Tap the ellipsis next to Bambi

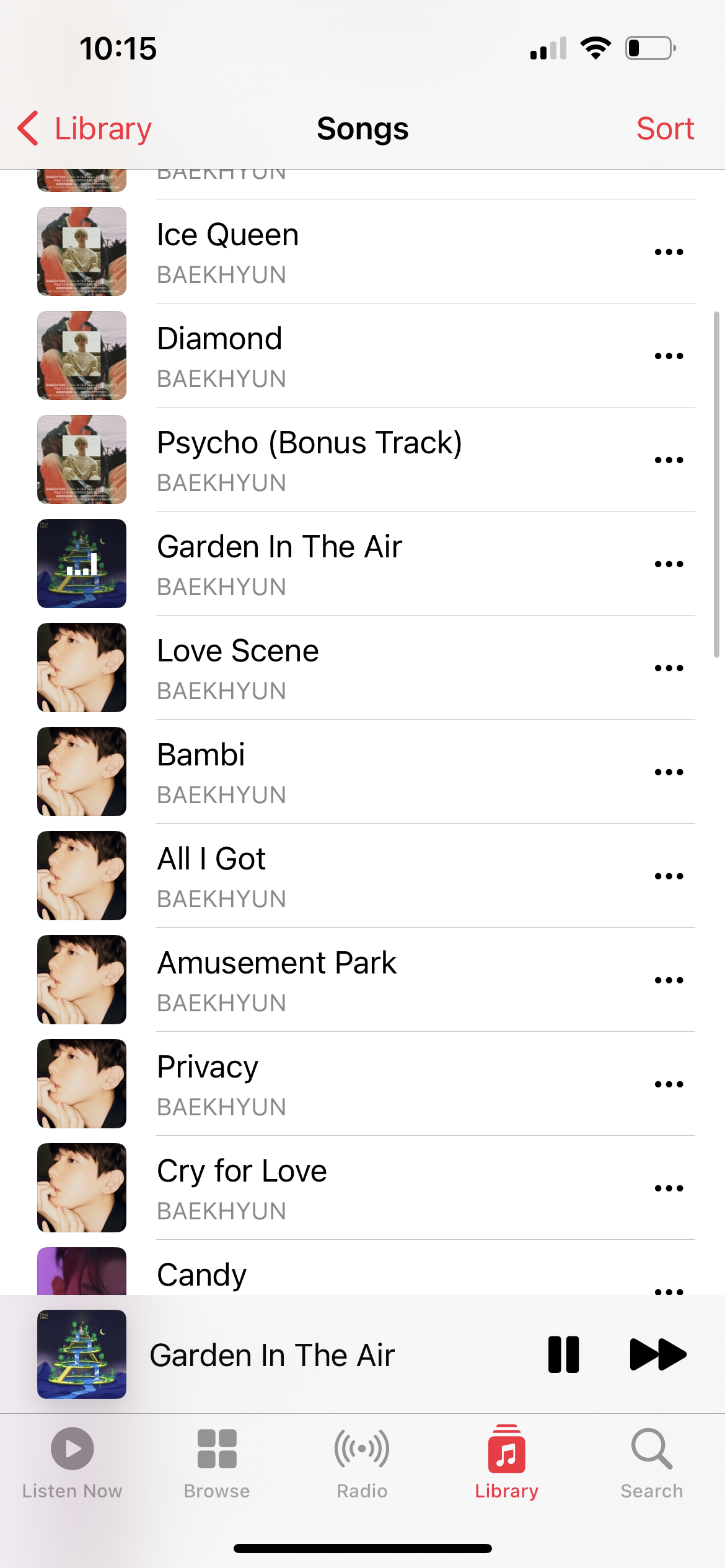tap(669, 772)
